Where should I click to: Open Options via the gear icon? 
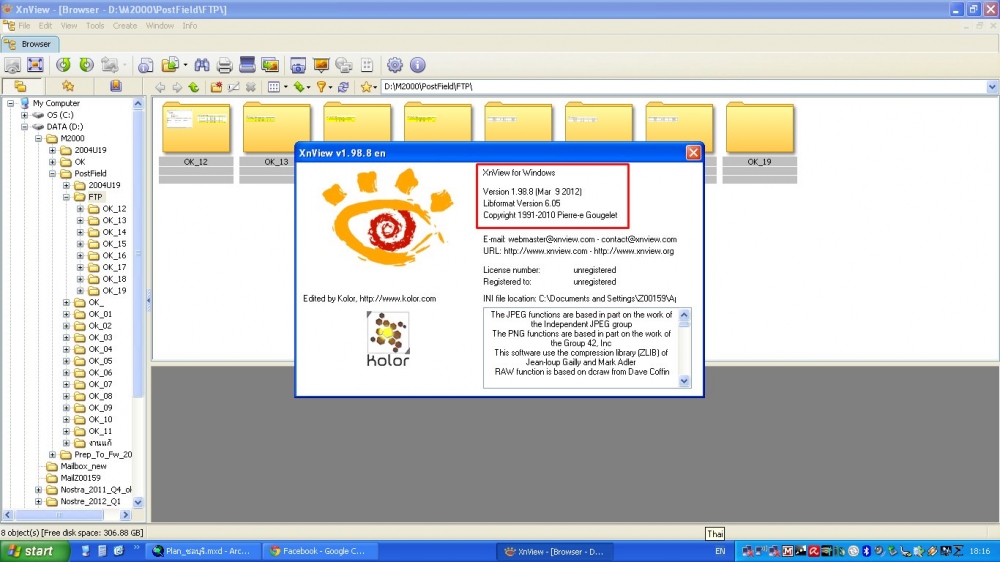pyautogui.click(x=395, y=64)
